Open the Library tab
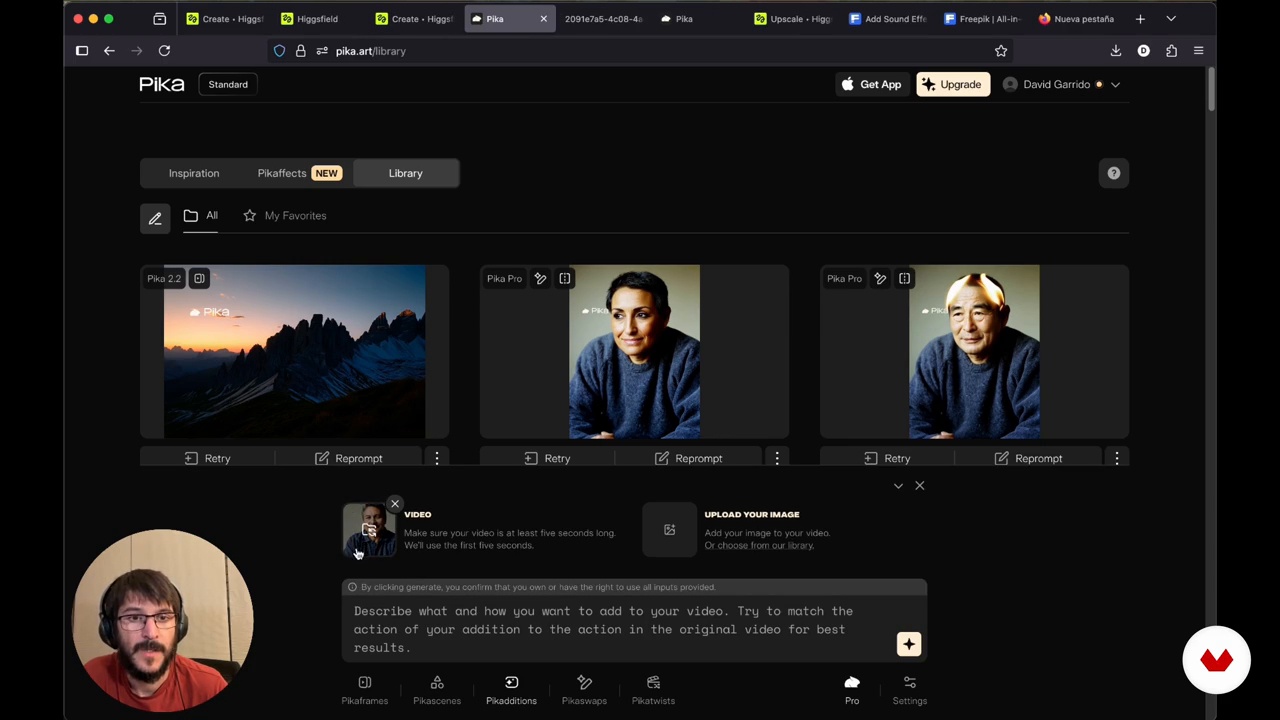This screenshot has height=720, width=1280. click(406, 173)
